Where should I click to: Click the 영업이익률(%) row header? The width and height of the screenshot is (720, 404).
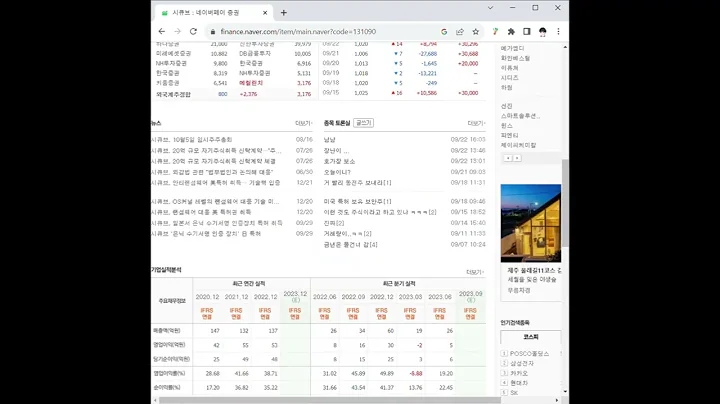pos(169,373)
